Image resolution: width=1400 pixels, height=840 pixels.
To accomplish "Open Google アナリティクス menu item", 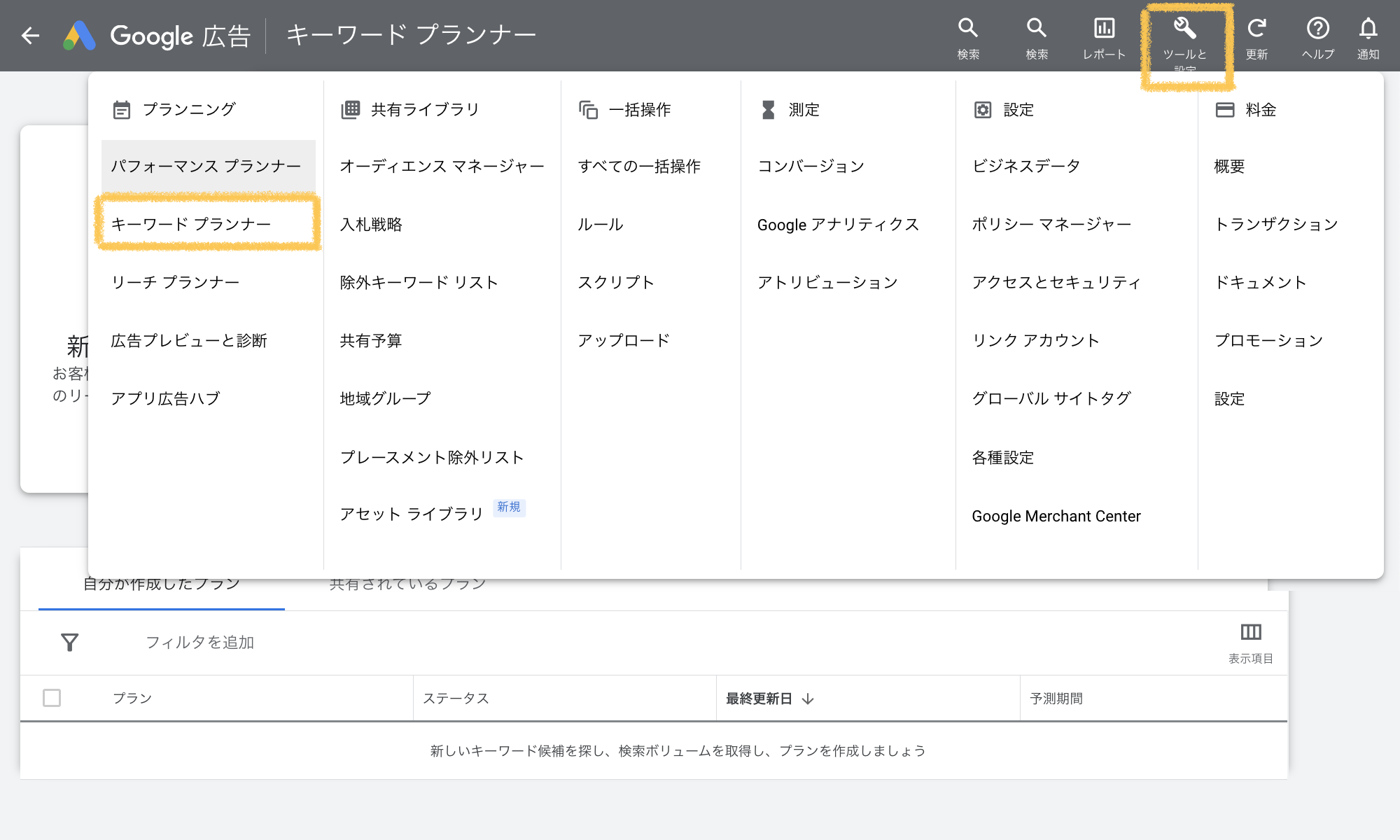I will click(838, 224).
